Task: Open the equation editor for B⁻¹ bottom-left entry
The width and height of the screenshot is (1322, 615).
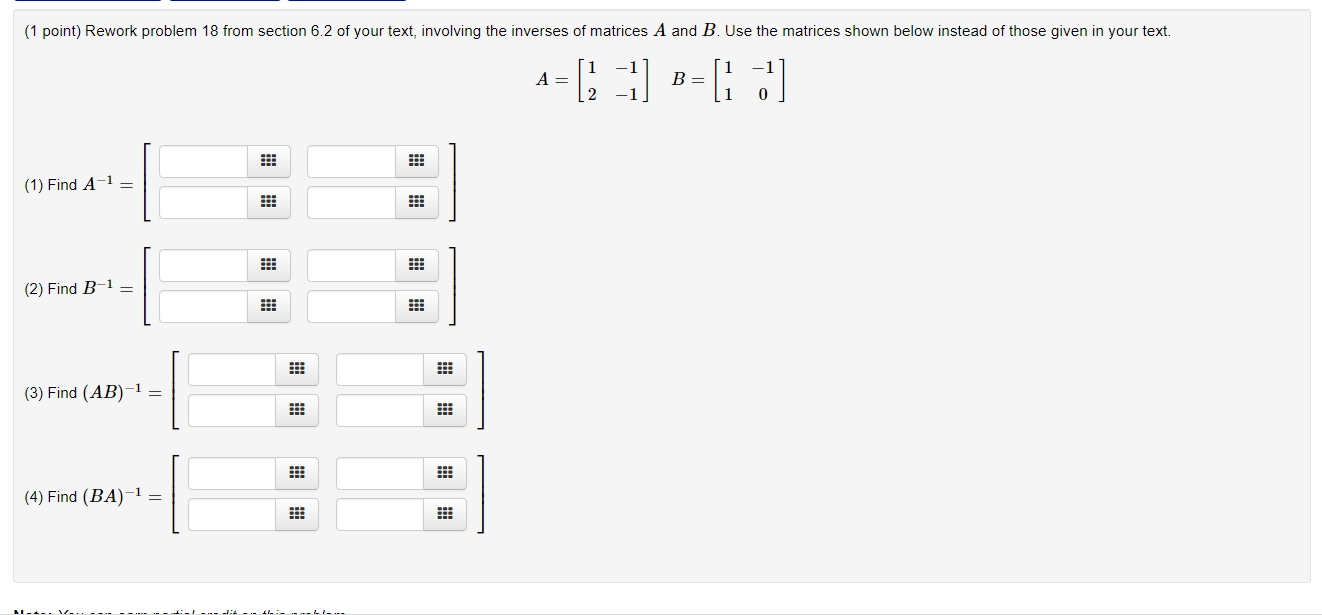Action: [268, 306]
